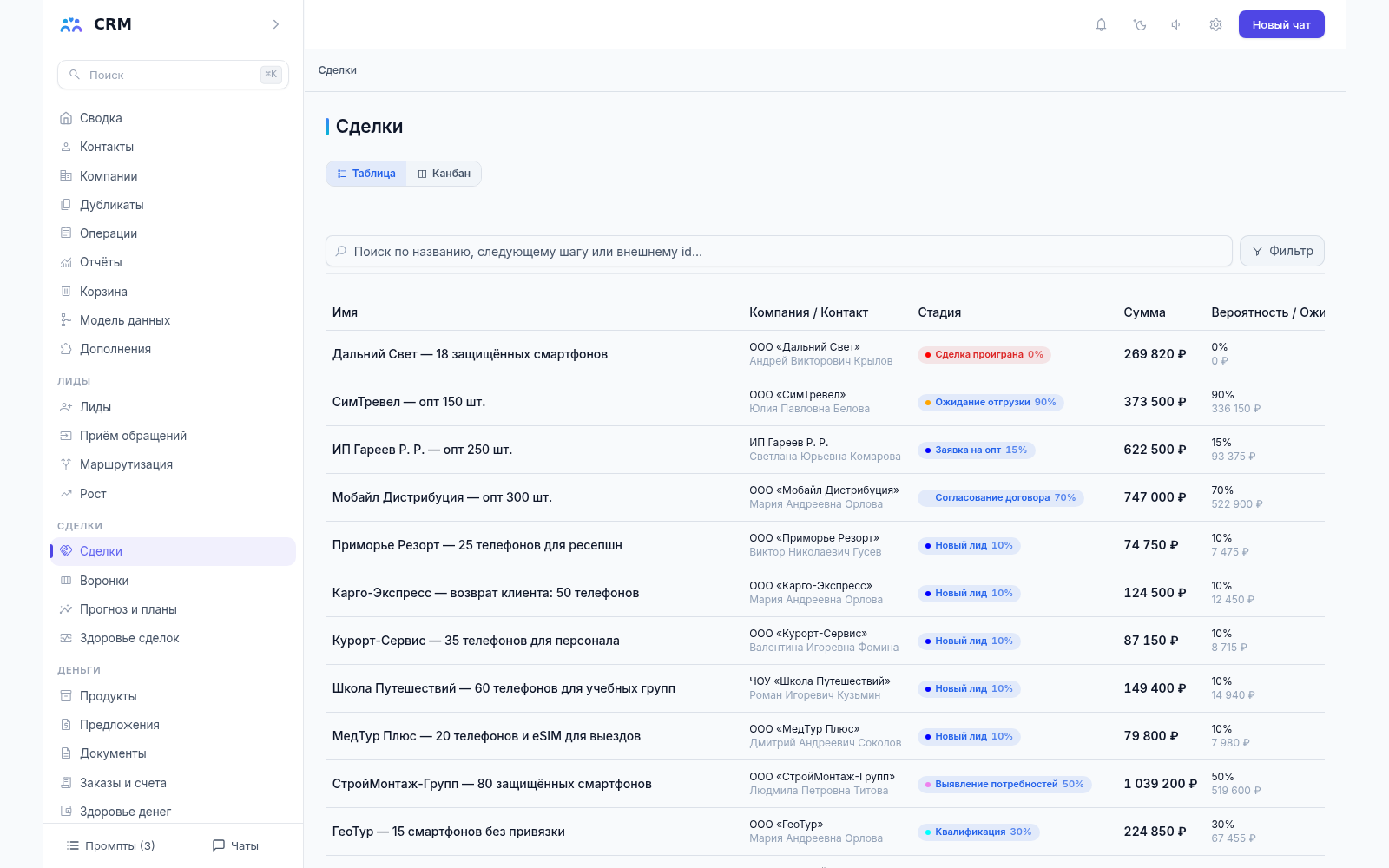This screenshot has height=868, width=1389.
Task: Open Воронки in the sidebar
Action: [173, 581]
